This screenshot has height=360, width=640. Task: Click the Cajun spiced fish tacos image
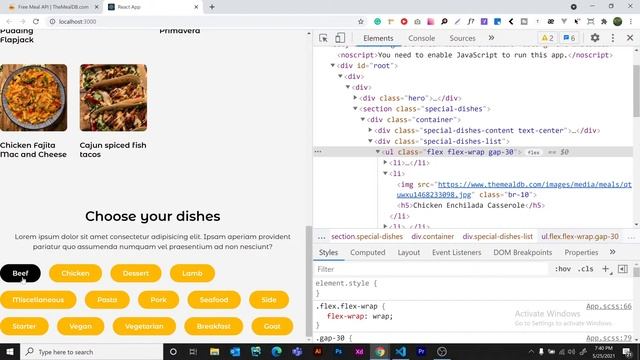[x=113, y=98]
